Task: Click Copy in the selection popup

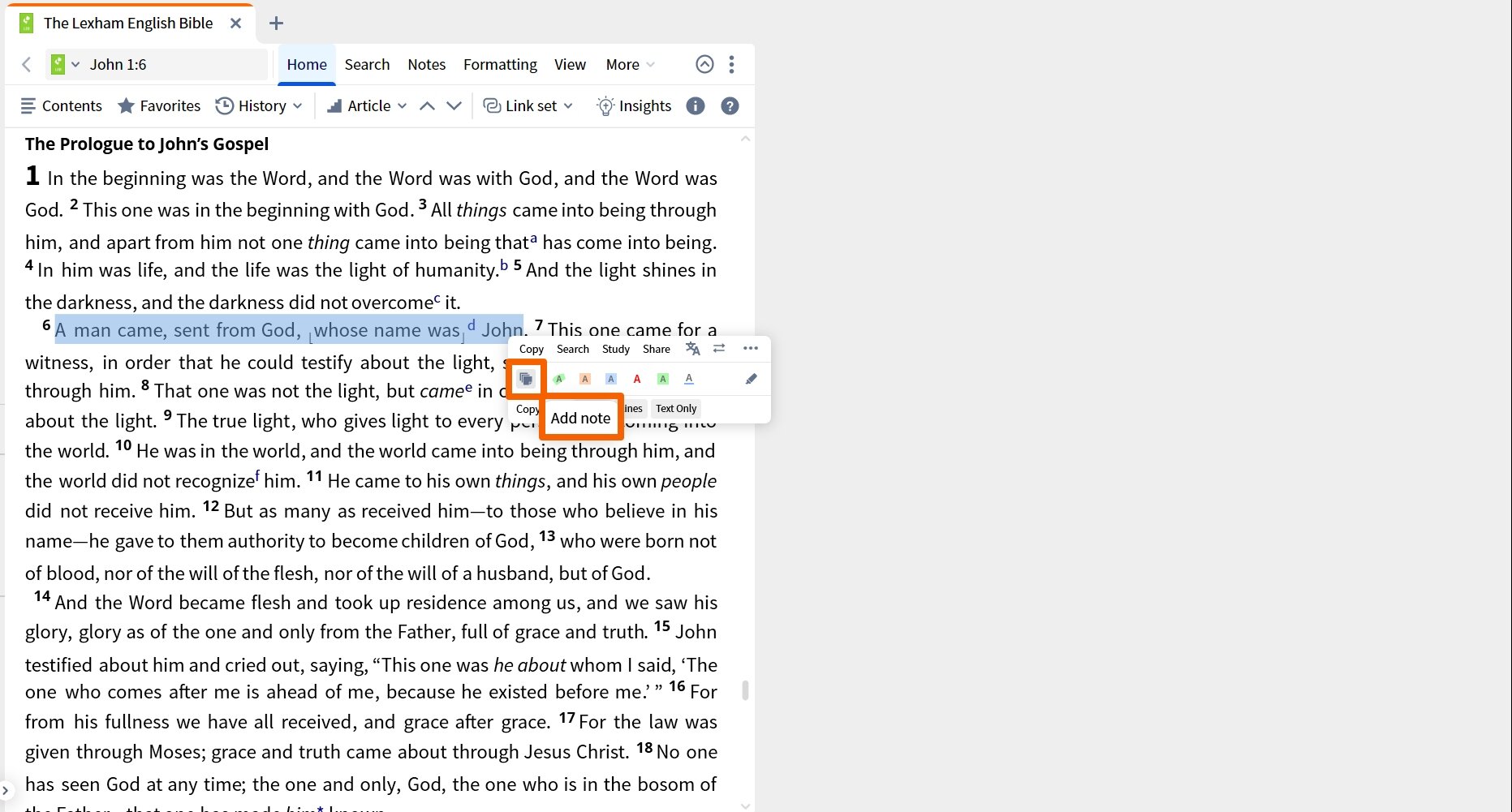Action: click(532, 349)
